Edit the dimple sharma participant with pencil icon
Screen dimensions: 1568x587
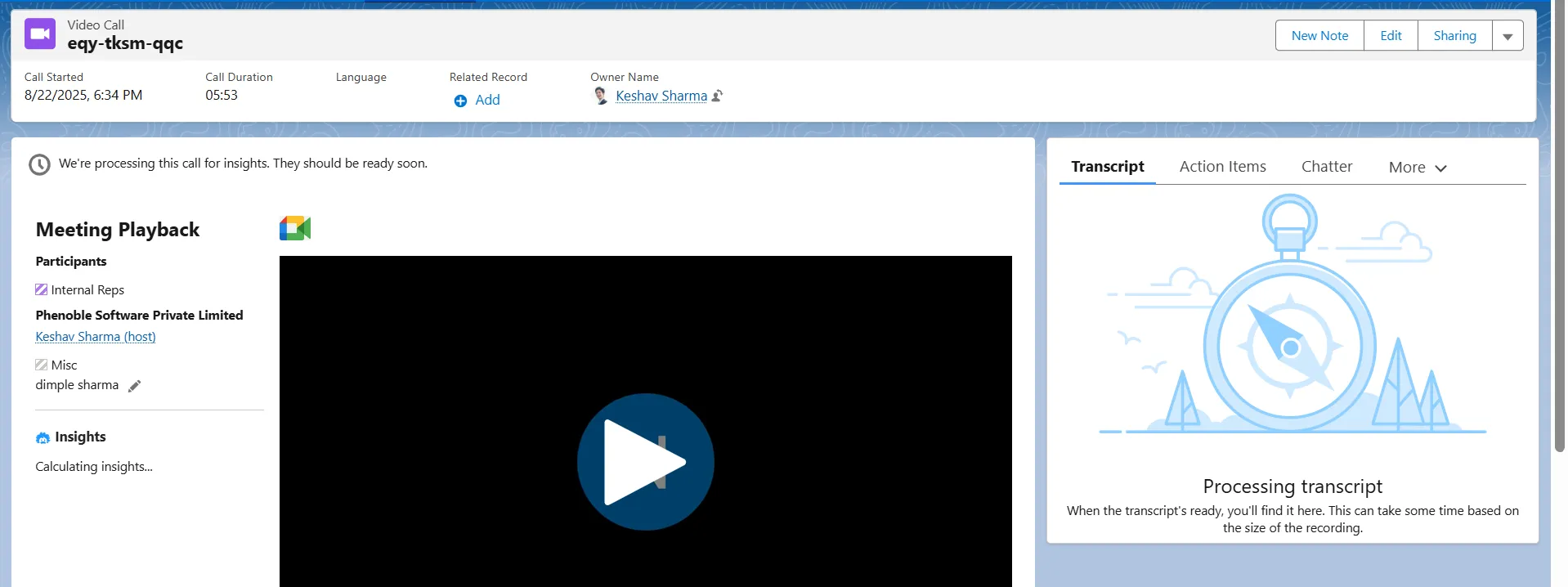[x=135, y=386]
